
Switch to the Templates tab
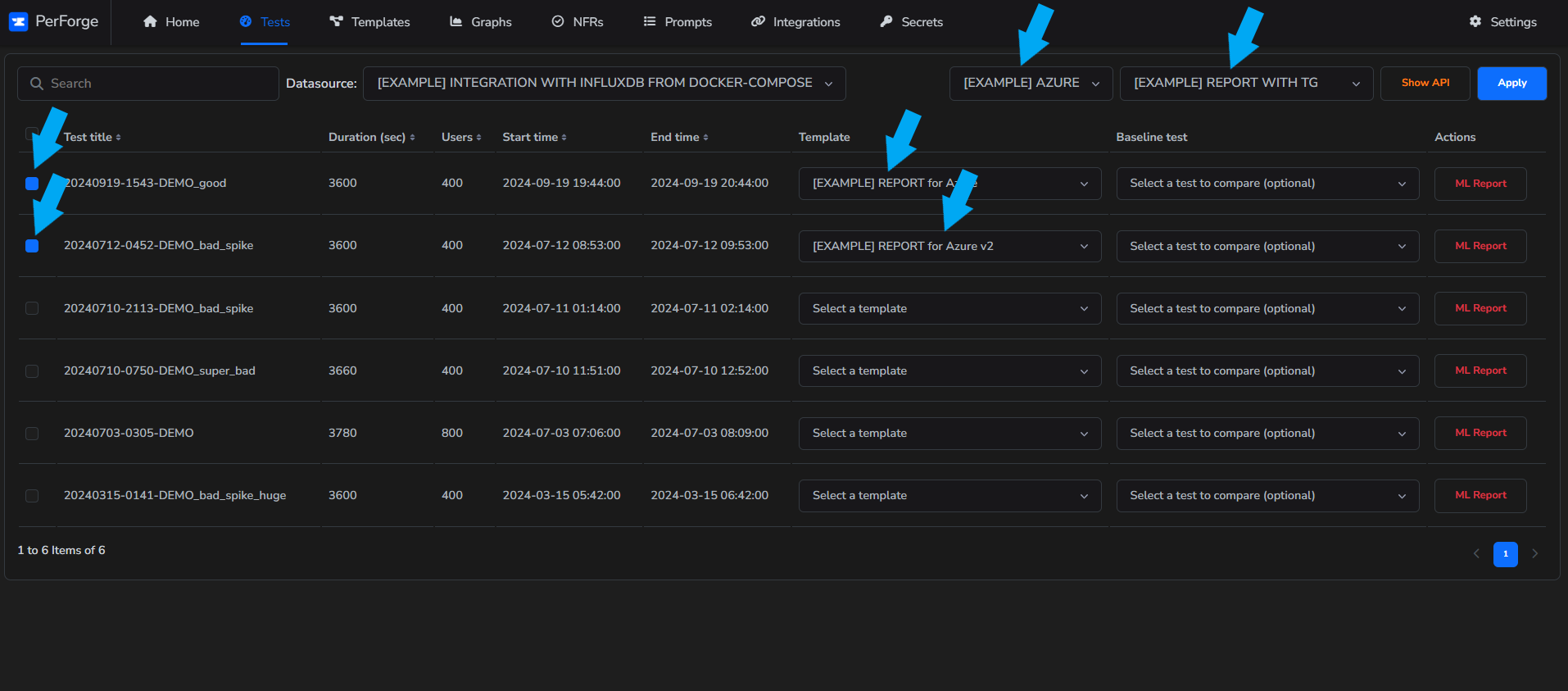pyautogui.click(x=369, y=22)
